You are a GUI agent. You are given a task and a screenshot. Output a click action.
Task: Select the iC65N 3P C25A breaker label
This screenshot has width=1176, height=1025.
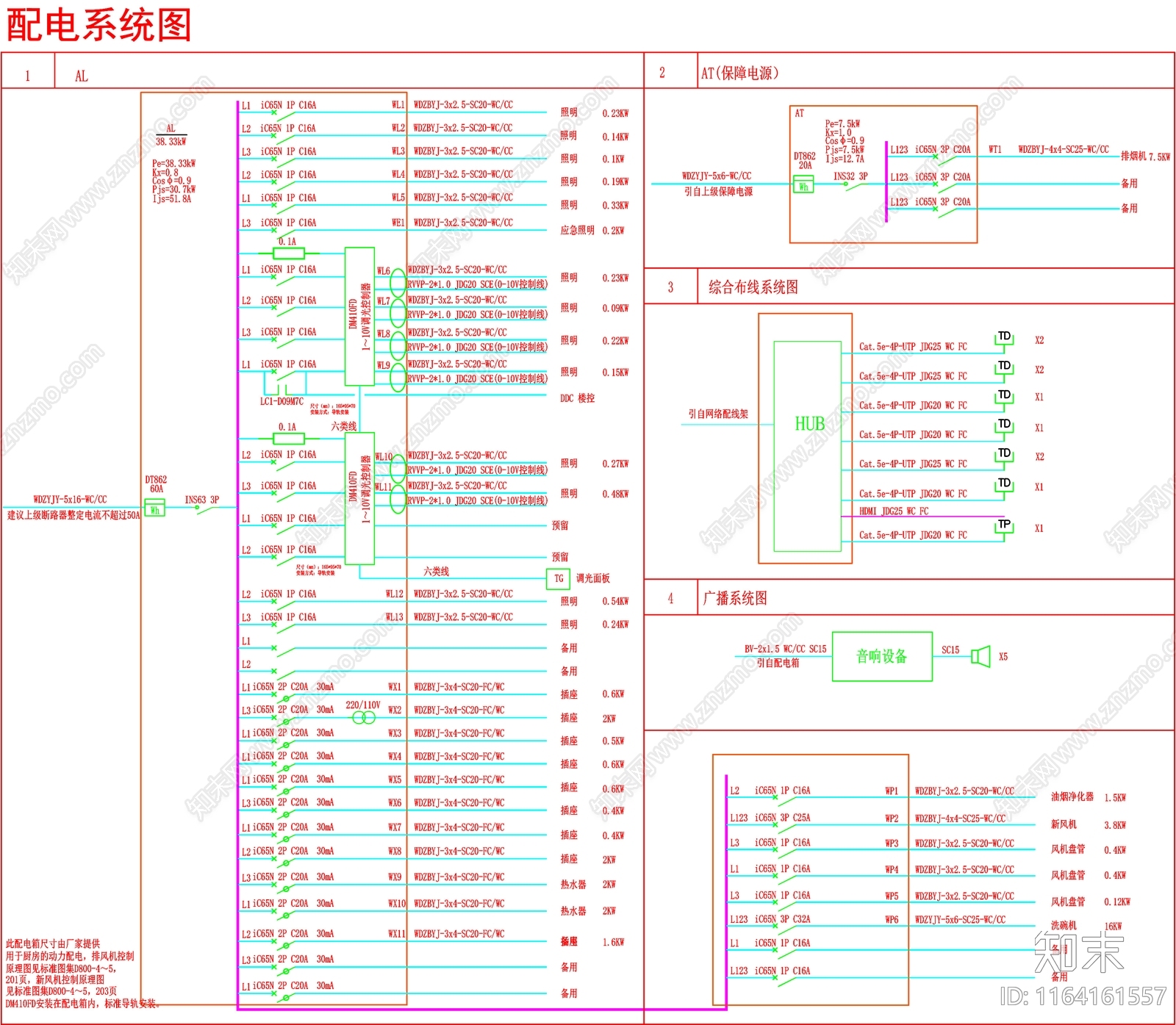click(782, 818)
